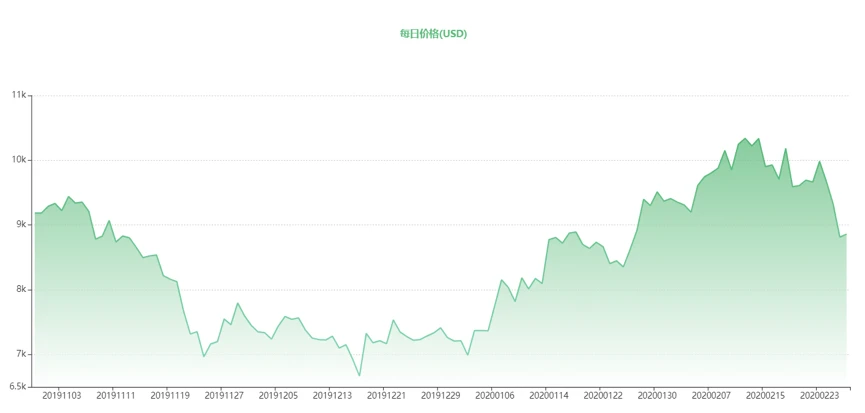The width and height of the screenshot is (865, 413).
Task: Choose the 20200215 date tick
Action: (x=764, y=396)
